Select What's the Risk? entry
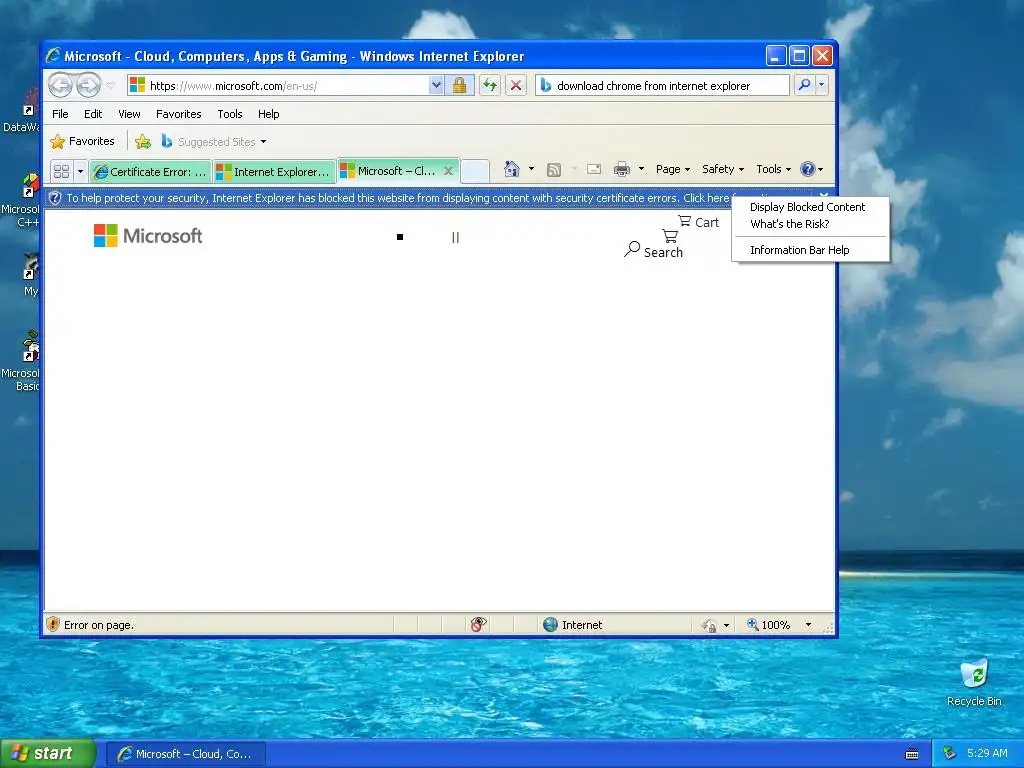This screenshot has height=768, width=1024. tap(790, 224)
